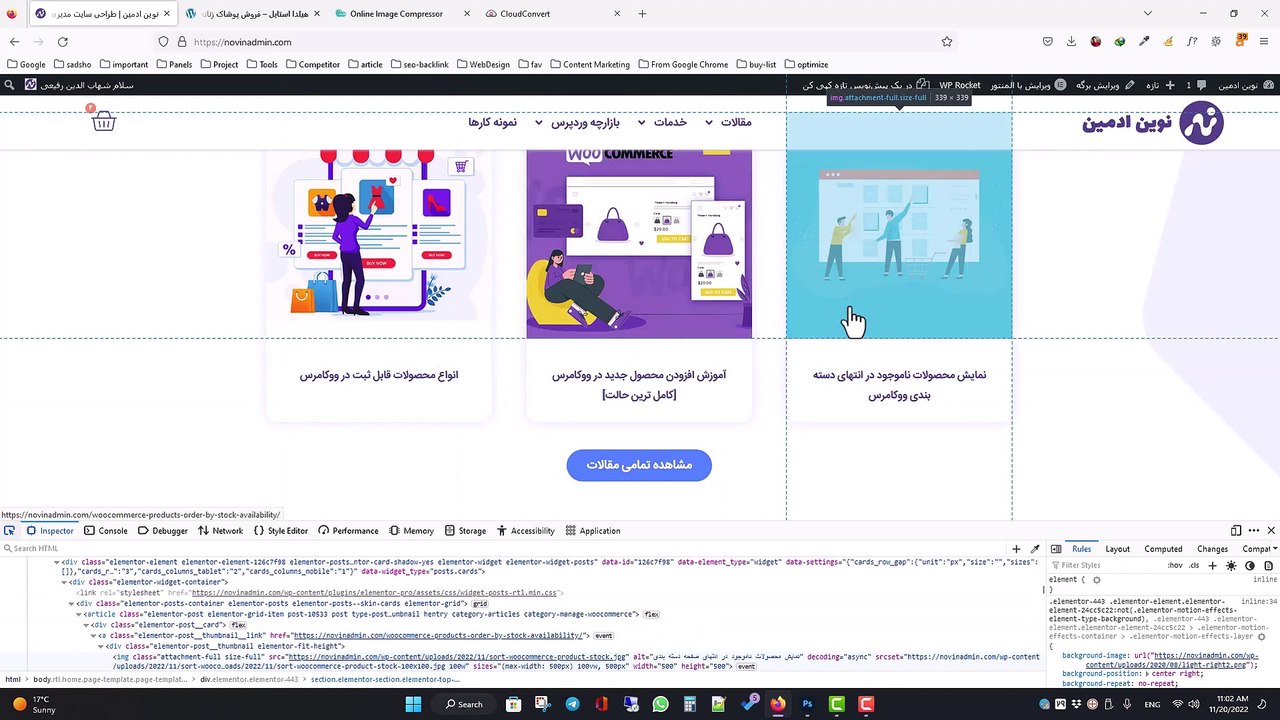Open Photoshop from the taskbar
Screen dimensions: 1280x720
pos(807,704)
